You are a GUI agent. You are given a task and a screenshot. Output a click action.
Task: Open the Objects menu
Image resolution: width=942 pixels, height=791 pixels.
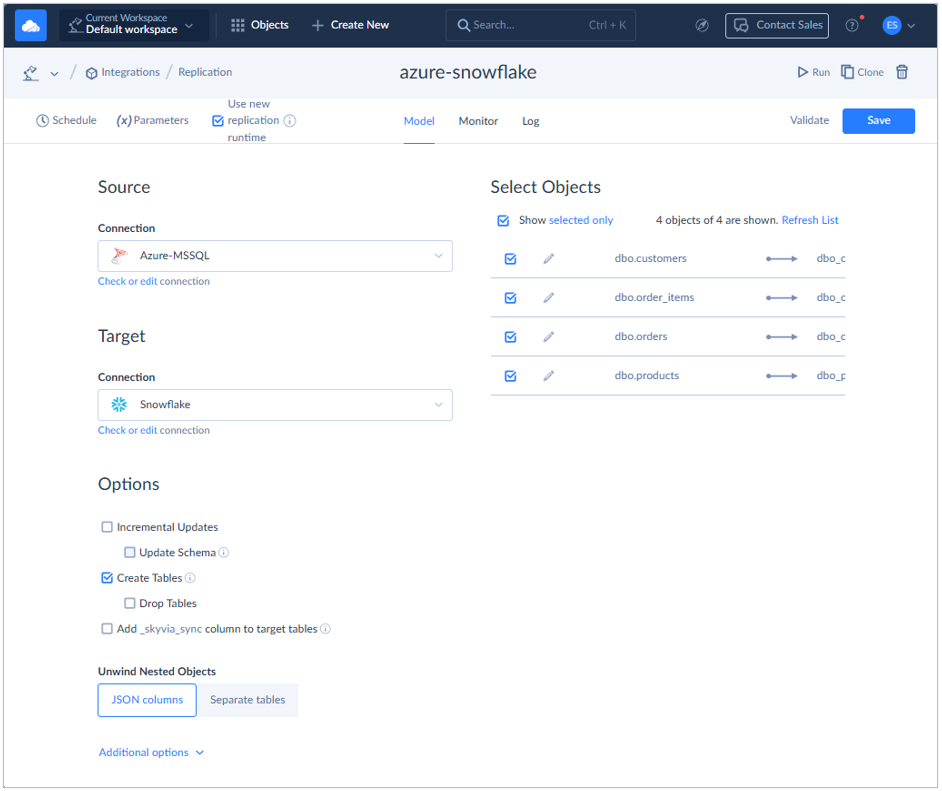point(260,25)
